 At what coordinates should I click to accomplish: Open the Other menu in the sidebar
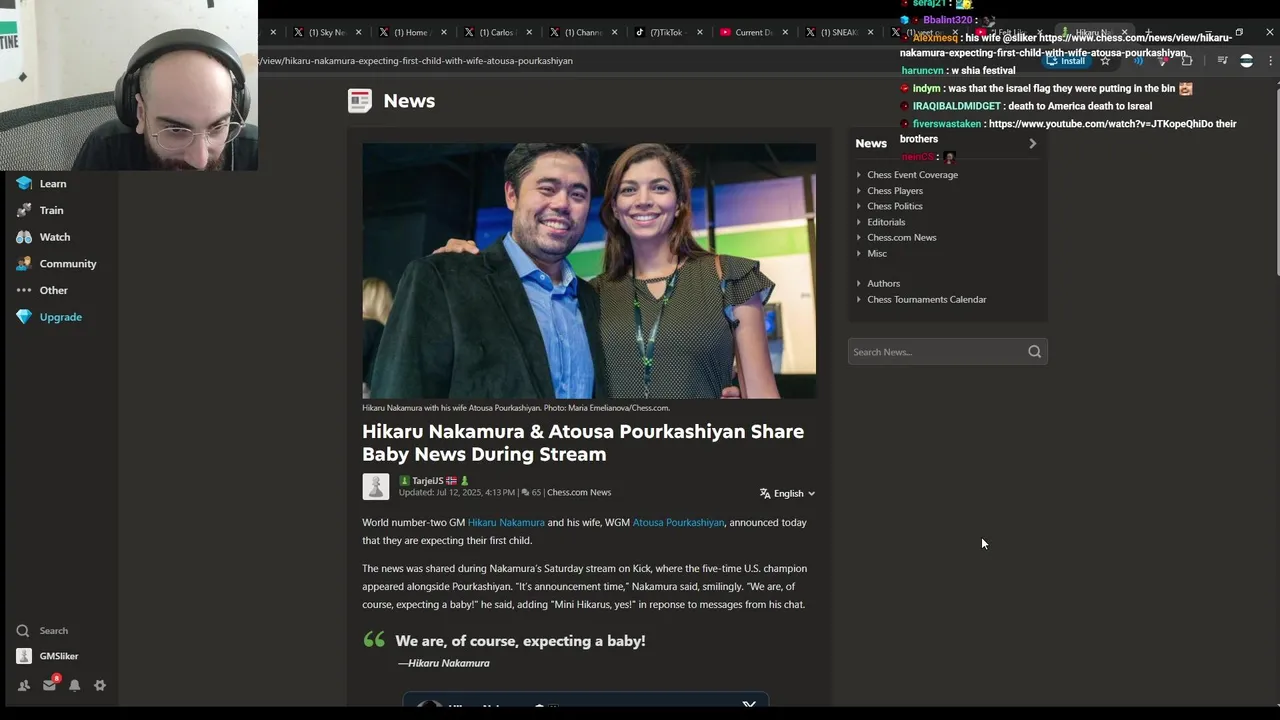click(x=41, y=290)
